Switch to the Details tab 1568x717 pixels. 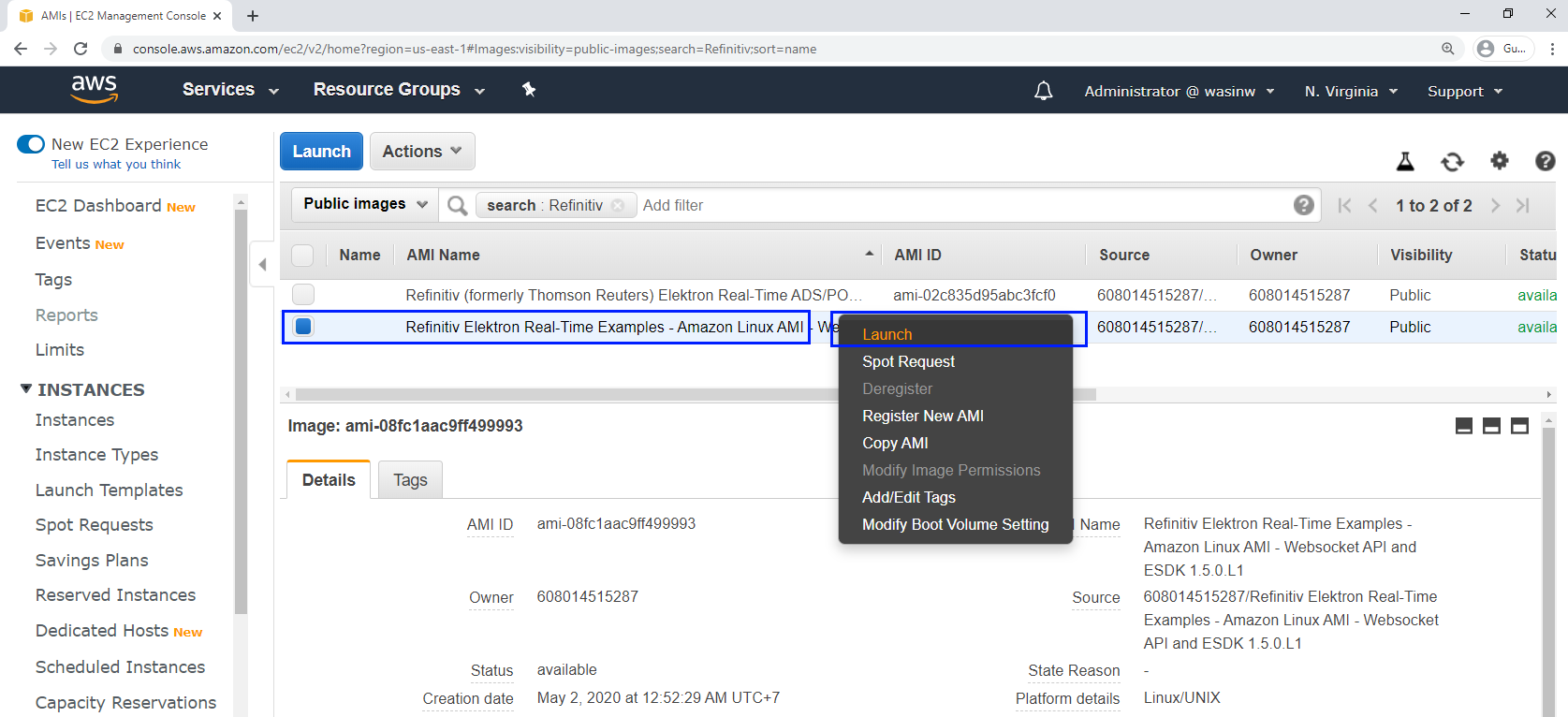329,480
